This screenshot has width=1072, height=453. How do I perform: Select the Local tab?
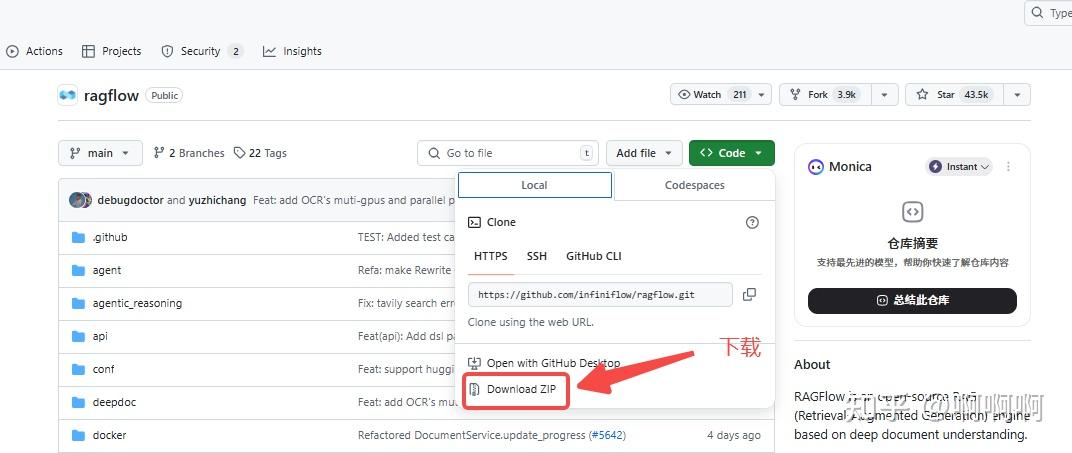535,185
